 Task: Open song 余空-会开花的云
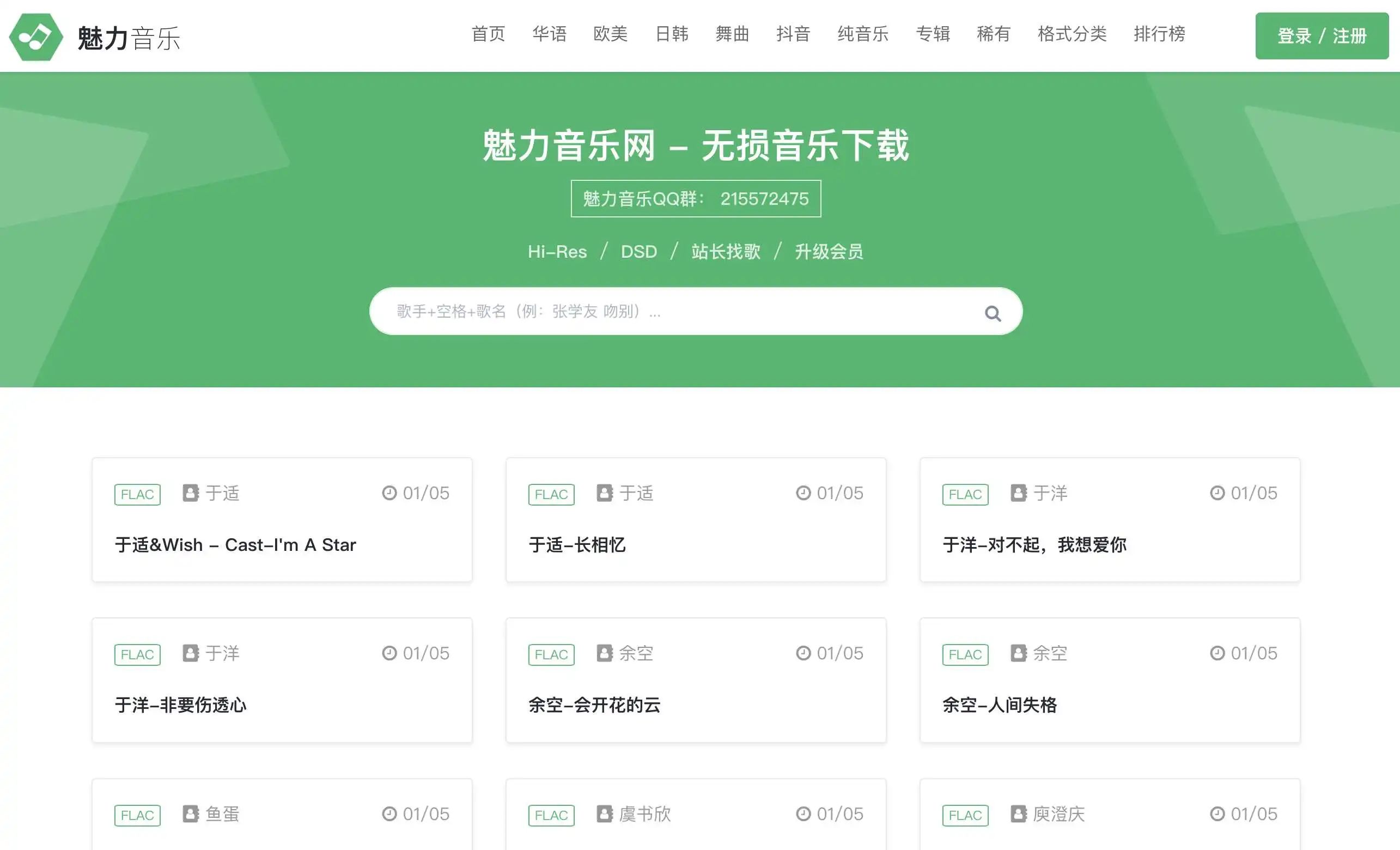tap(594, 705)
